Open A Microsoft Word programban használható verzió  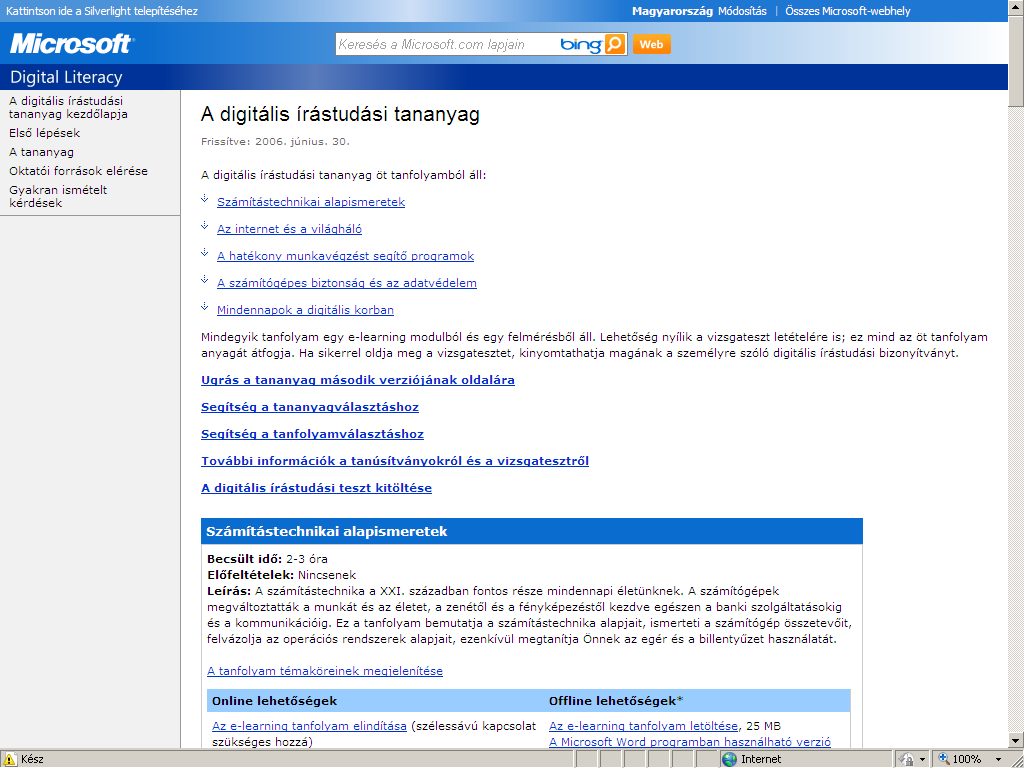[690, 741]
